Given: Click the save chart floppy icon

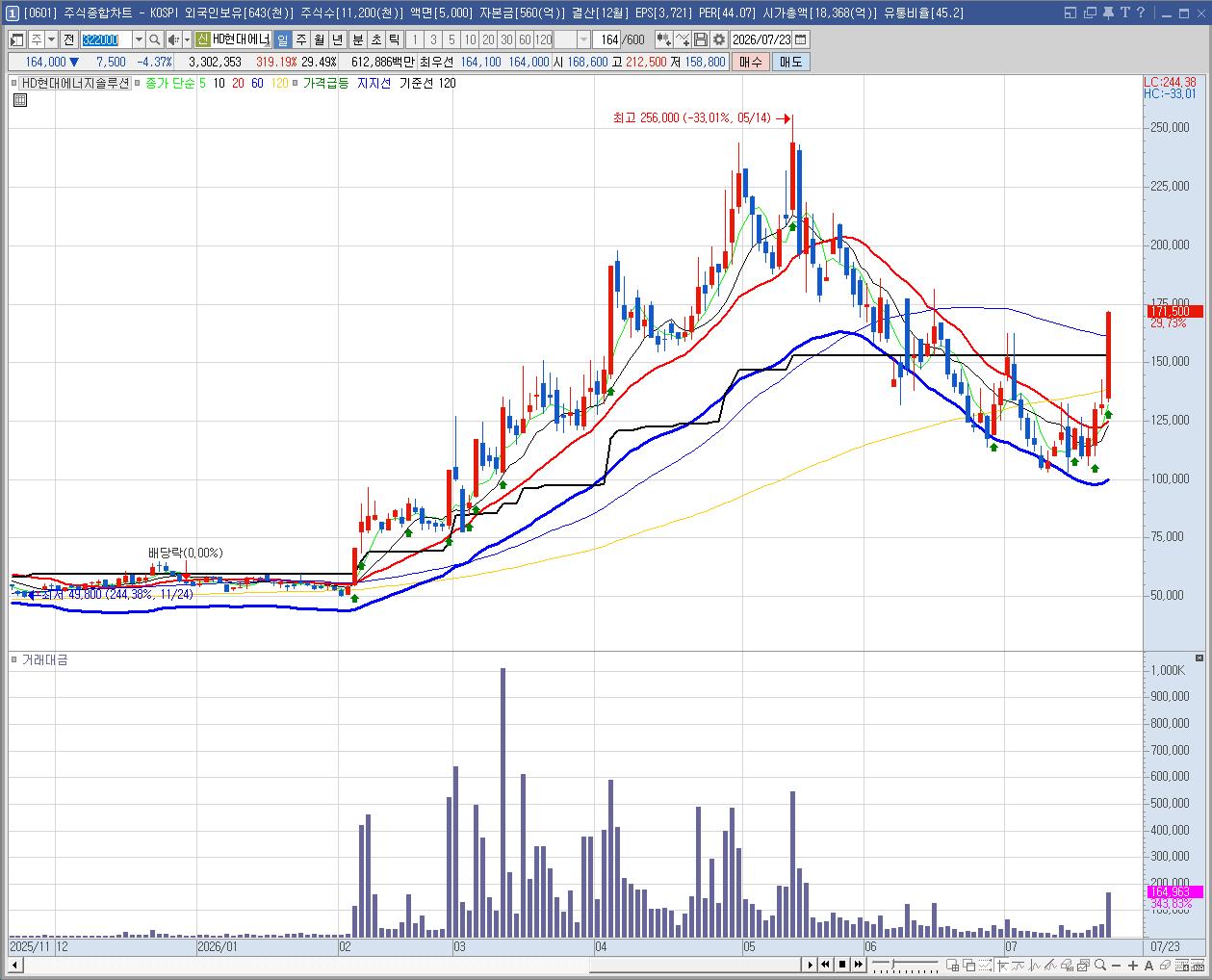Looking at the screenshot, I should [701, 39].
